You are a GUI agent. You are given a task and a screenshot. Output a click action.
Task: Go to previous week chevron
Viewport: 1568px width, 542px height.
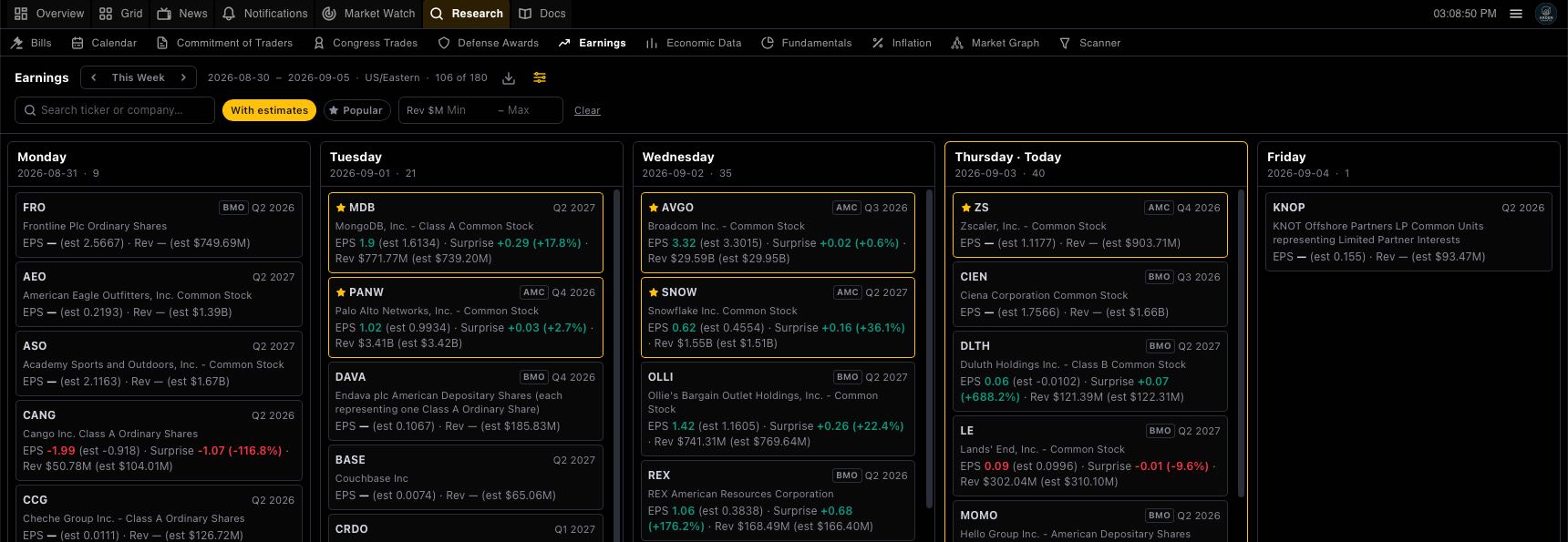93,77
